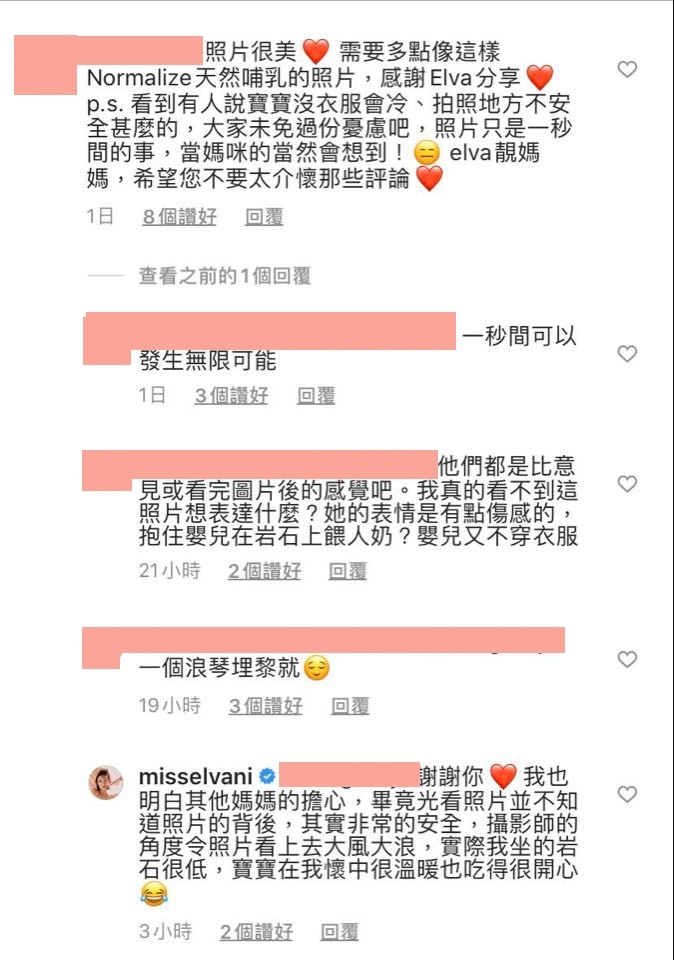The height and width of the screenshot is (960, 674).
Task: Open misselvani's profile picture
Action: pos(106,782)
